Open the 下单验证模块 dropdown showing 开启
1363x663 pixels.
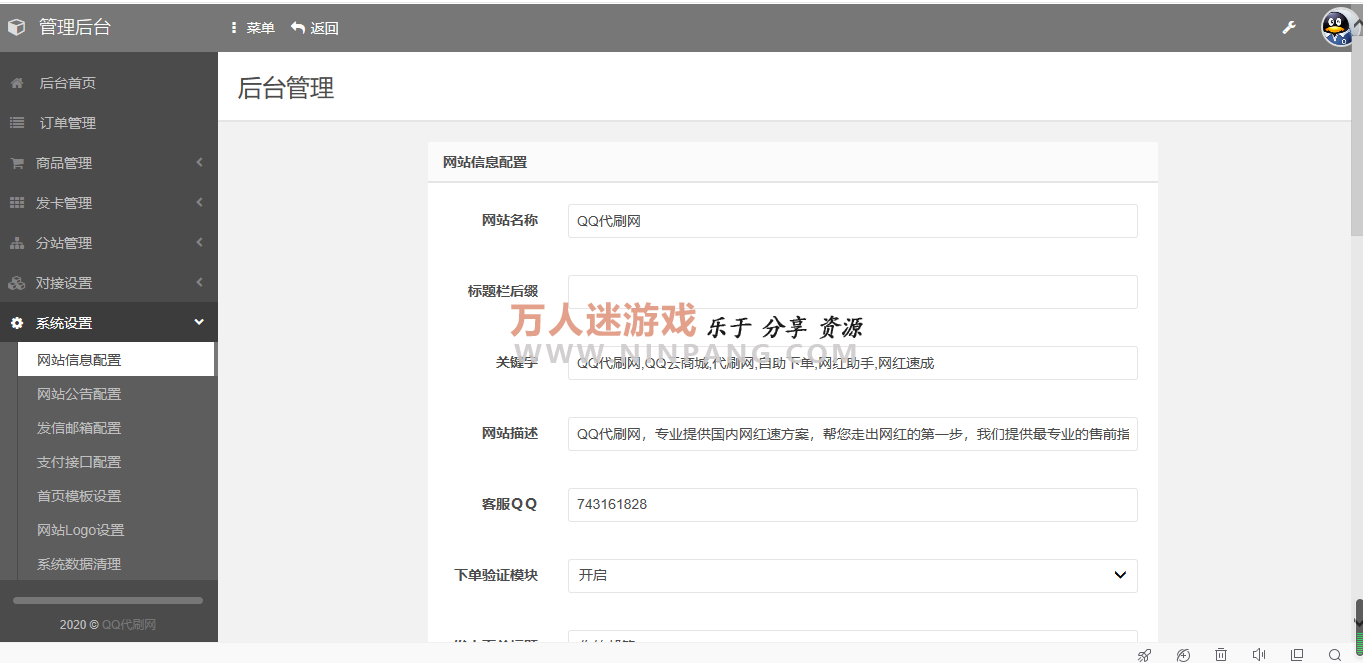click(x=852, y=575)
